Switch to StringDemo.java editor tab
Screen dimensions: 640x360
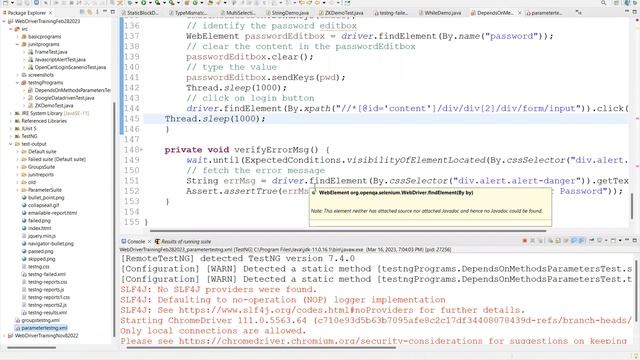287,13
